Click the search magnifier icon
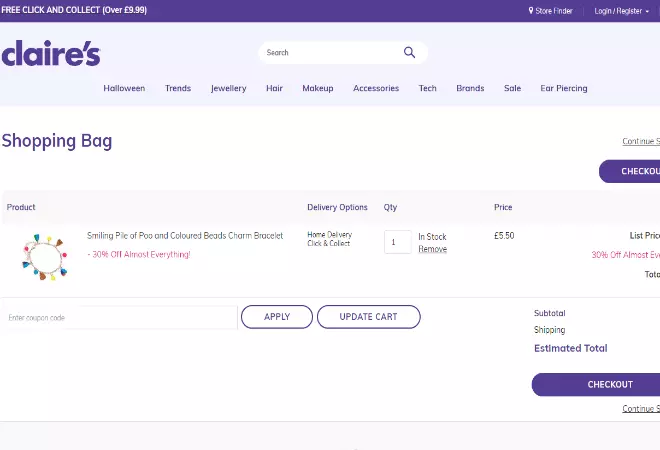Viewport: 660px width, 450px height. [409, 52]
